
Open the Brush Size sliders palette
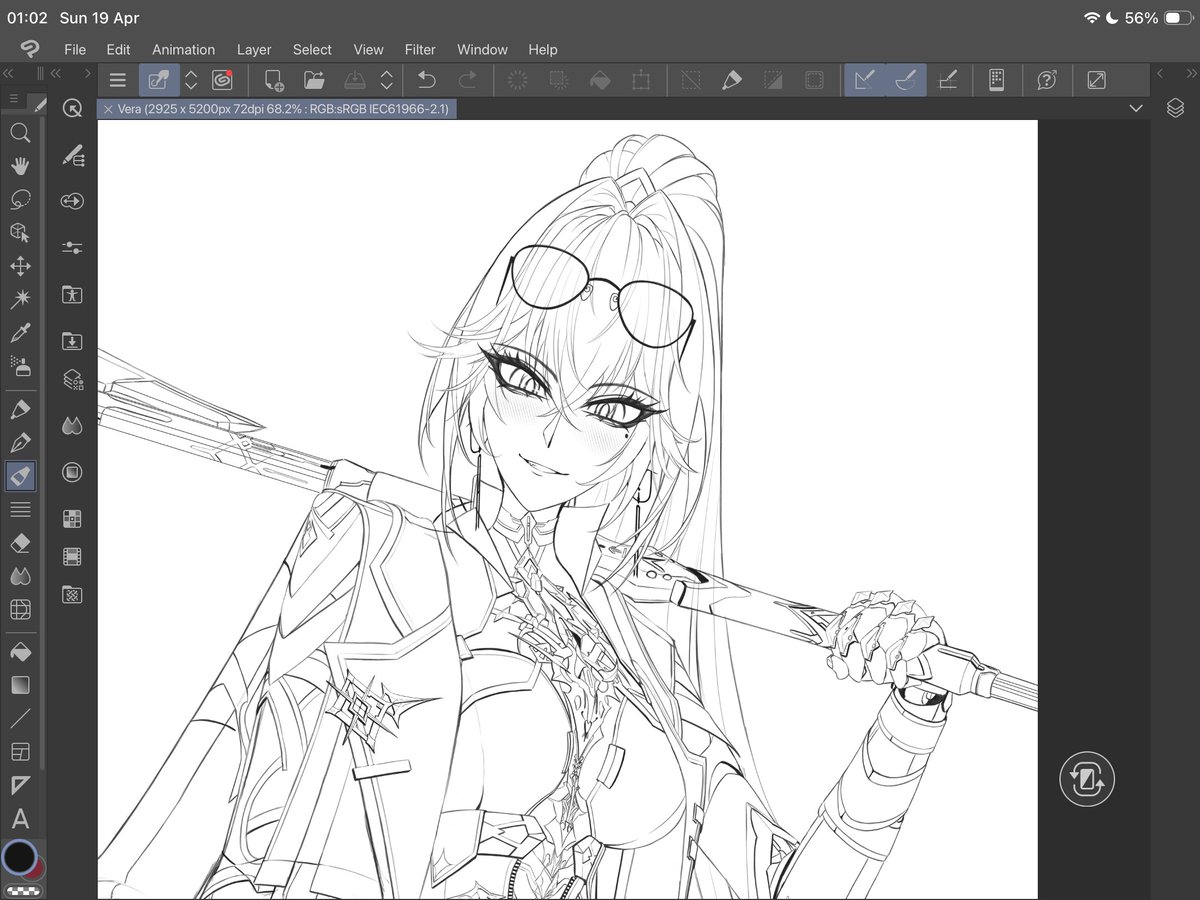point(72,247)
